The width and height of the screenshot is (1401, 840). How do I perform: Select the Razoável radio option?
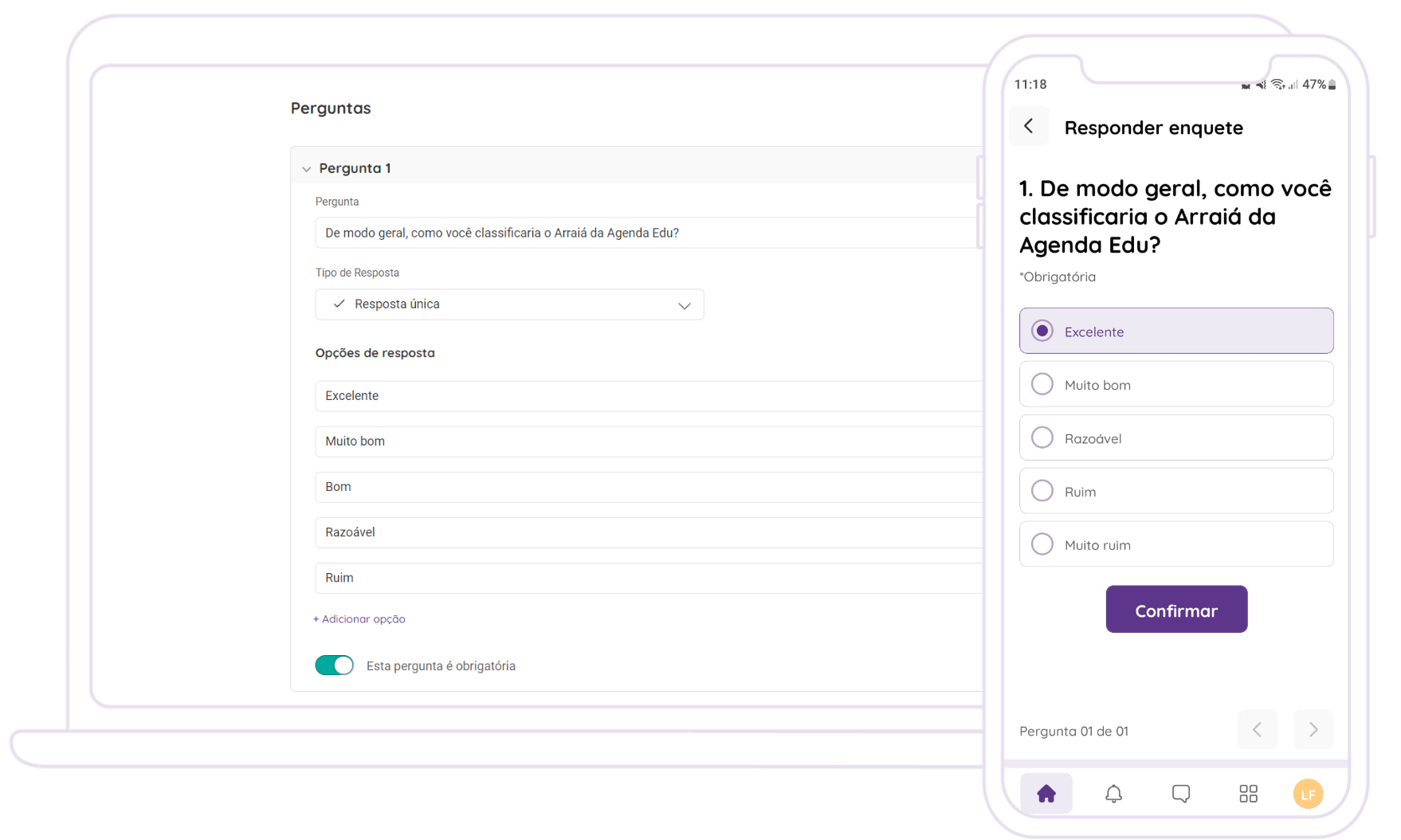[x=1176, y=438]
